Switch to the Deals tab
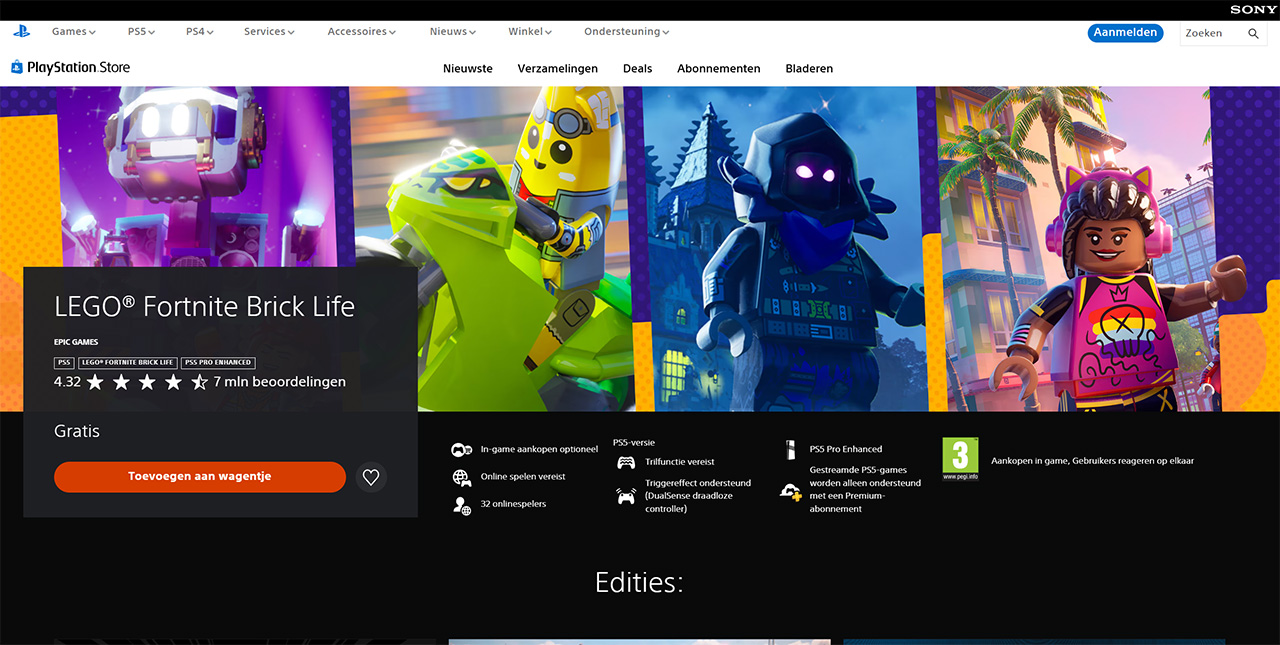1280x645 pixels. click(x=637, y=69)
